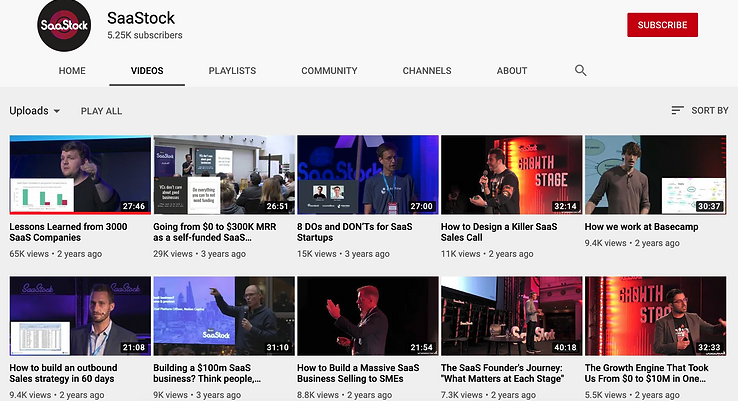This screenshot has width=738, height=401.
Task: Play the thumbnail with 21:54 duration
Action: click(368, 316)
